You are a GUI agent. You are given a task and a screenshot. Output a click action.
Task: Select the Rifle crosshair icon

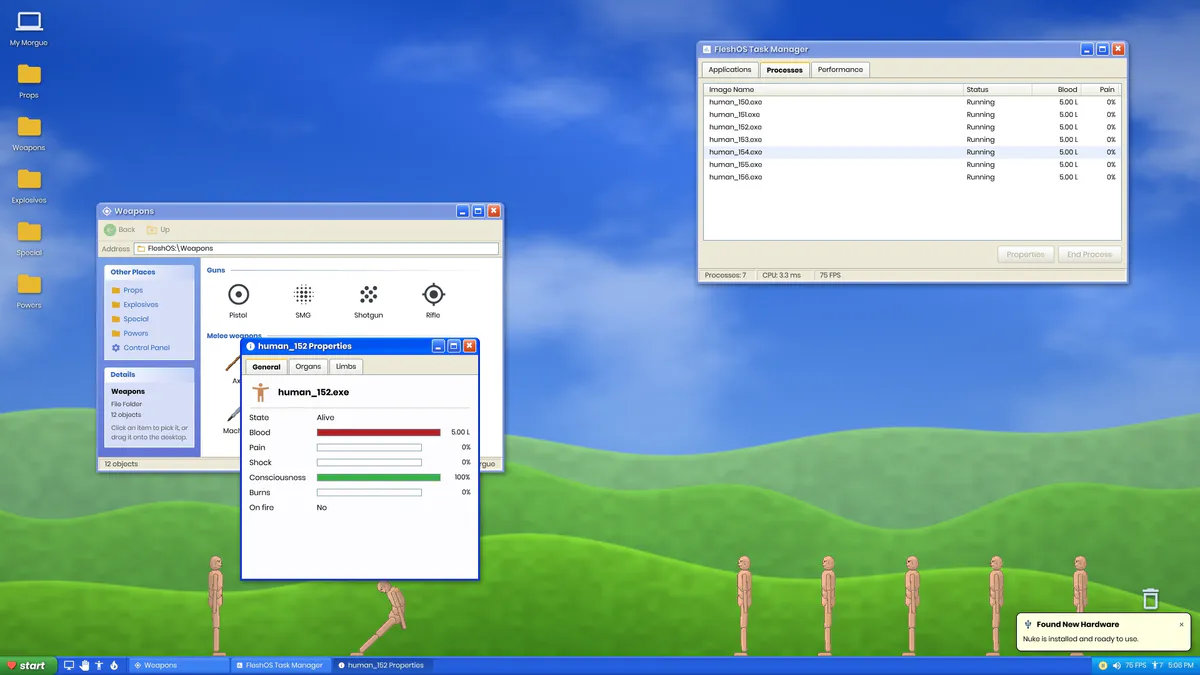(433, 294)
